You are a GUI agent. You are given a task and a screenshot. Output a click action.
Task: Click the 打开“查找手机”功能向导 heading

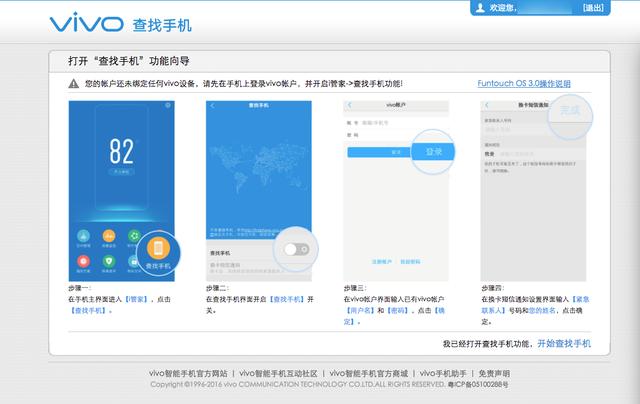129,61
